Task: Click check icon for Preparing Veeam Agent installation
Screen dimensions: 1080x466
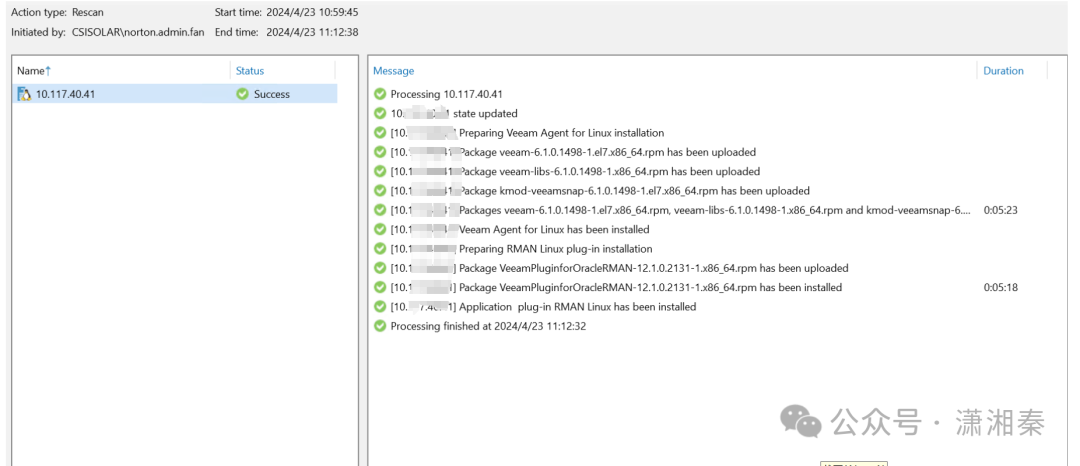Action: click(x=380, y=133)
